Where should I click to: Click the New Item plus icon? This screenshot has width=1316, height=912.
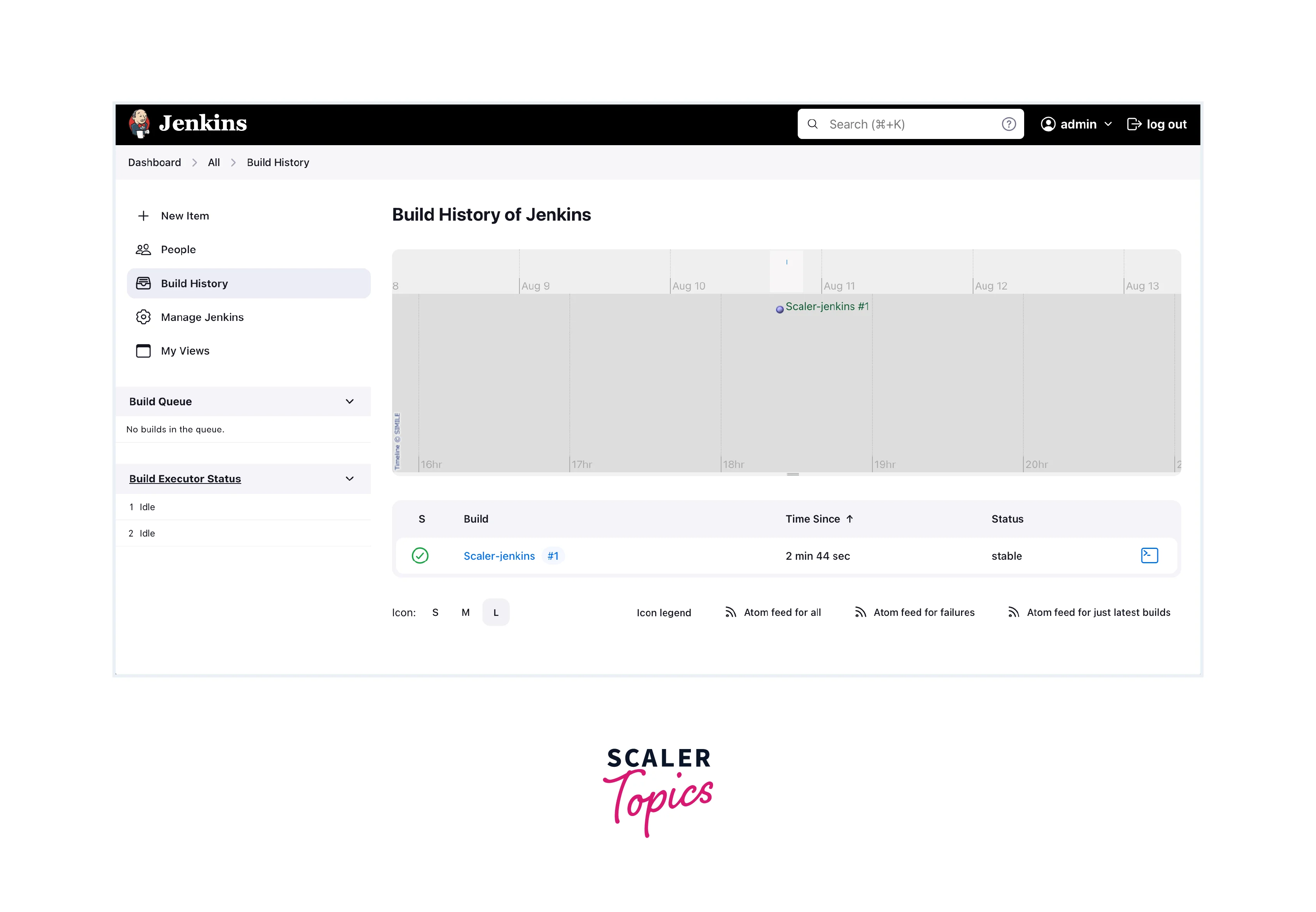point(144,216)
